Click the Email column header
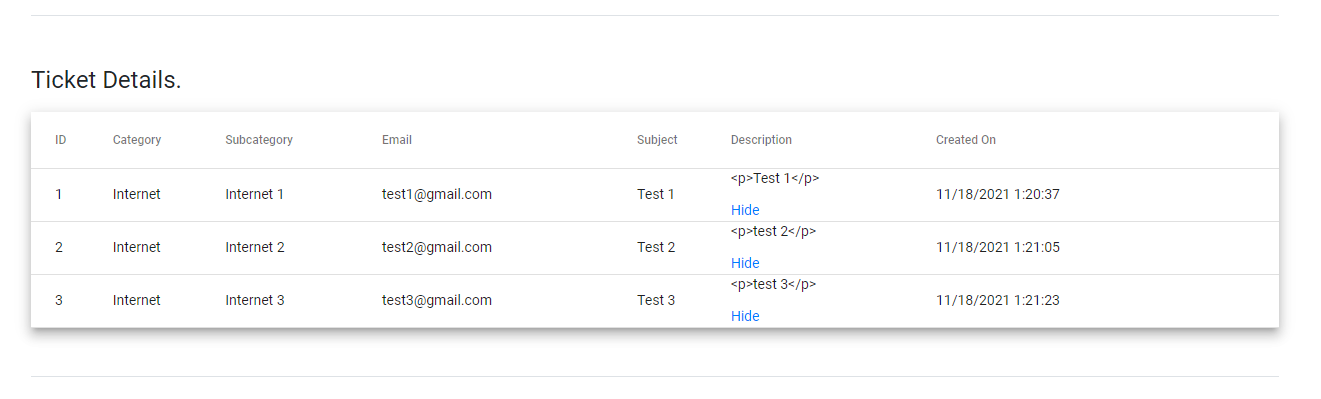The height and width of the screenshot is (399, 1321). tap(397, 140)
